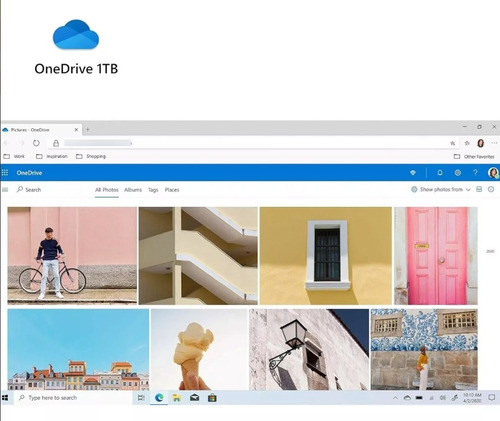Image resolution: width=500 pixels, height=421 pixels.
Task: Open the yellow staircase photo
Action: click(198, 256)
